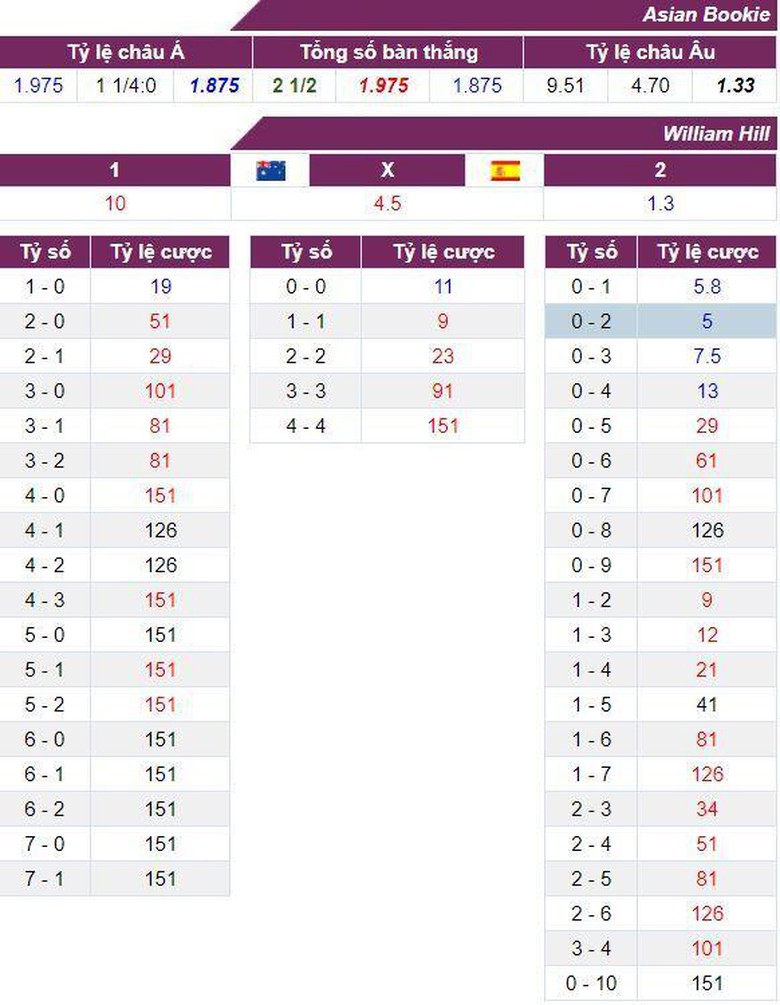Click the 9.51 European odds value

tap(565, 85)
